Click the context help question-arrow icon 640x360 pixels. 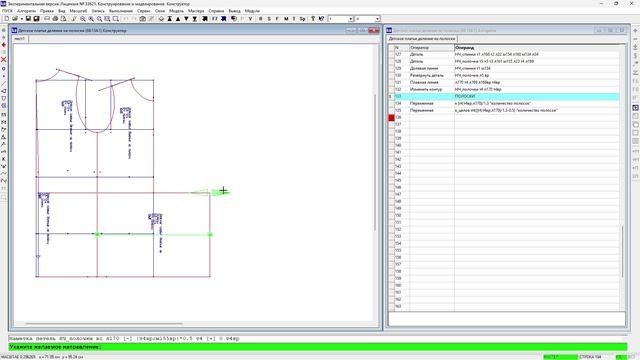pyautogui.click(x=321, y=18)
